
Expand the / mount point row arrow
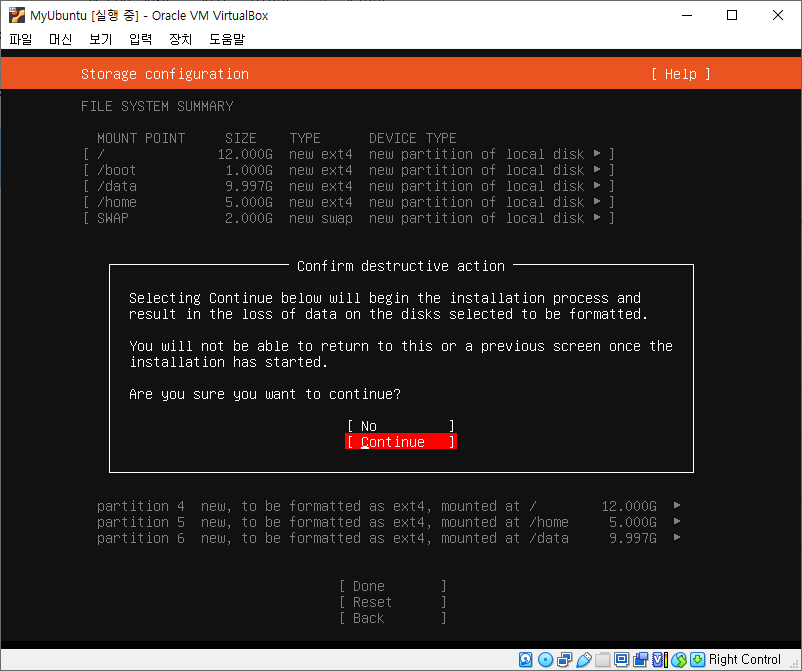pyautogui.click(x=597, y=153)
